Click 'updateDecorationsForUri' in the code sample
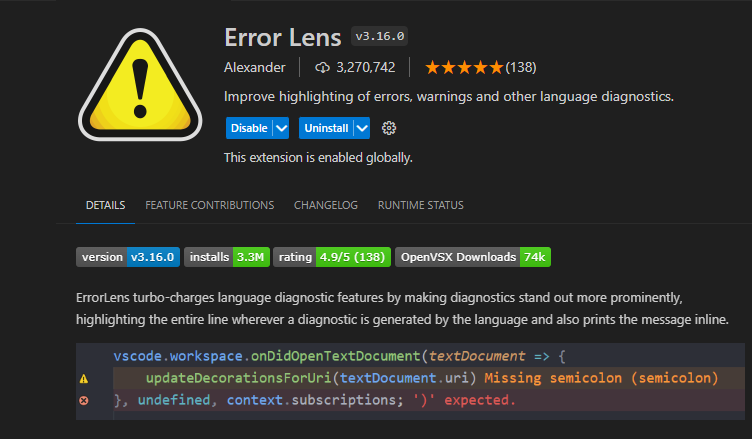The width and height of the screenshot is (752, 439). (238, 378)
